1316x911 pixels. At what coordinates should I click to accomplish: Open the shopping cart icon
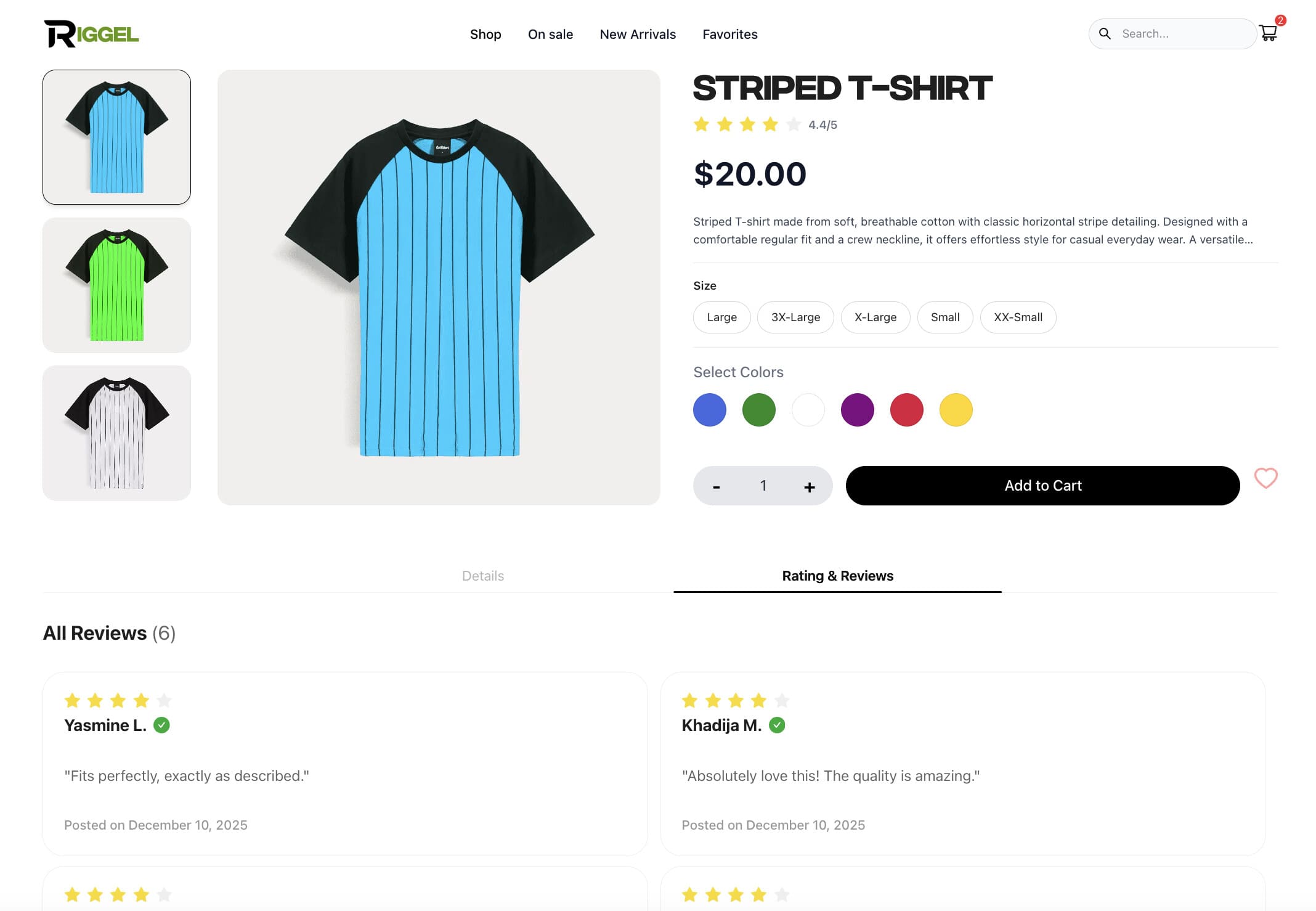pyautogui.click(x=1269, y=34)
